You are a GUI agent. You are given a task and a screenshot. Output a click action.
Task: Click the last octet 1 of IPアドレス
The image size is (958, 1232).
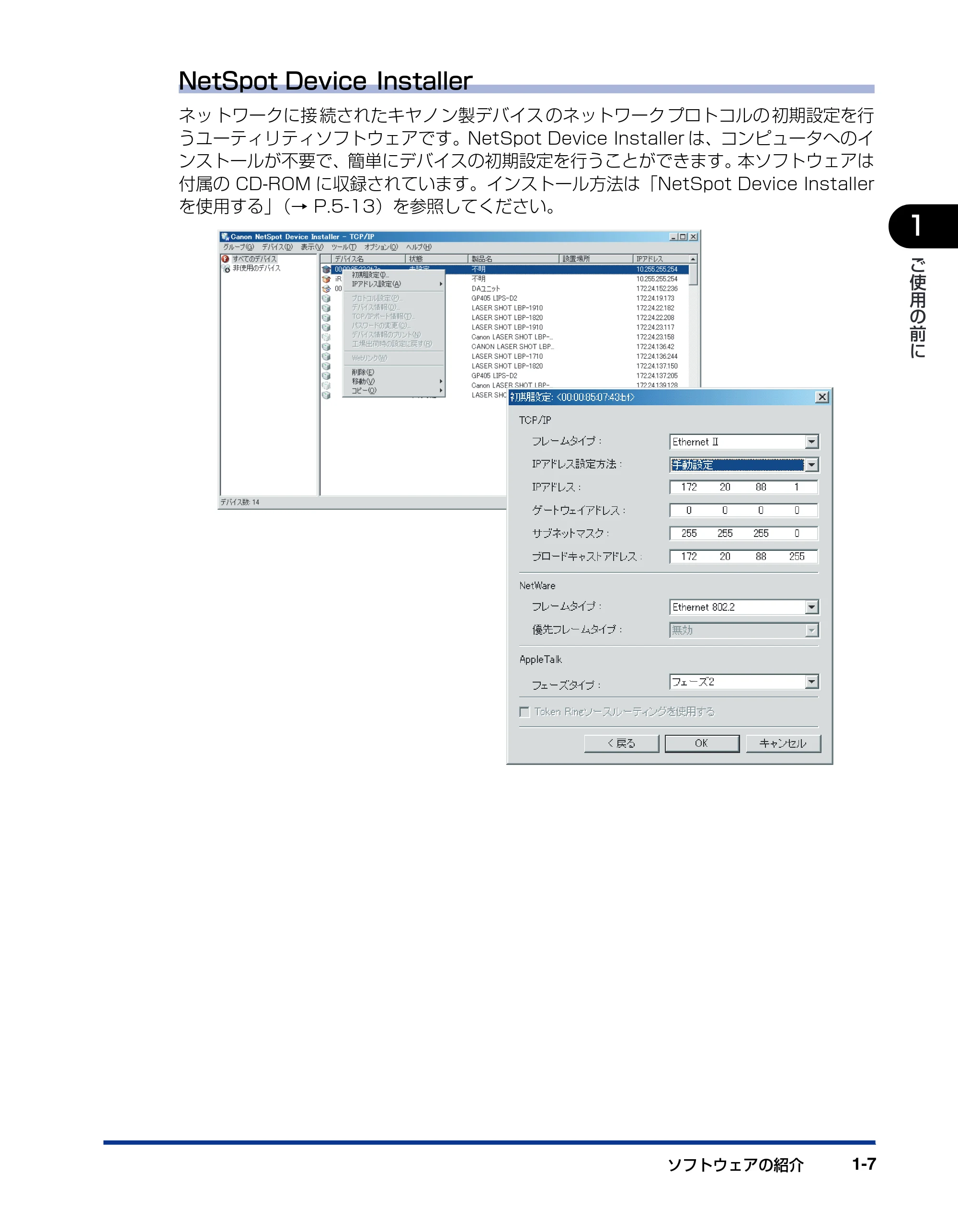(x=797, y=487)
